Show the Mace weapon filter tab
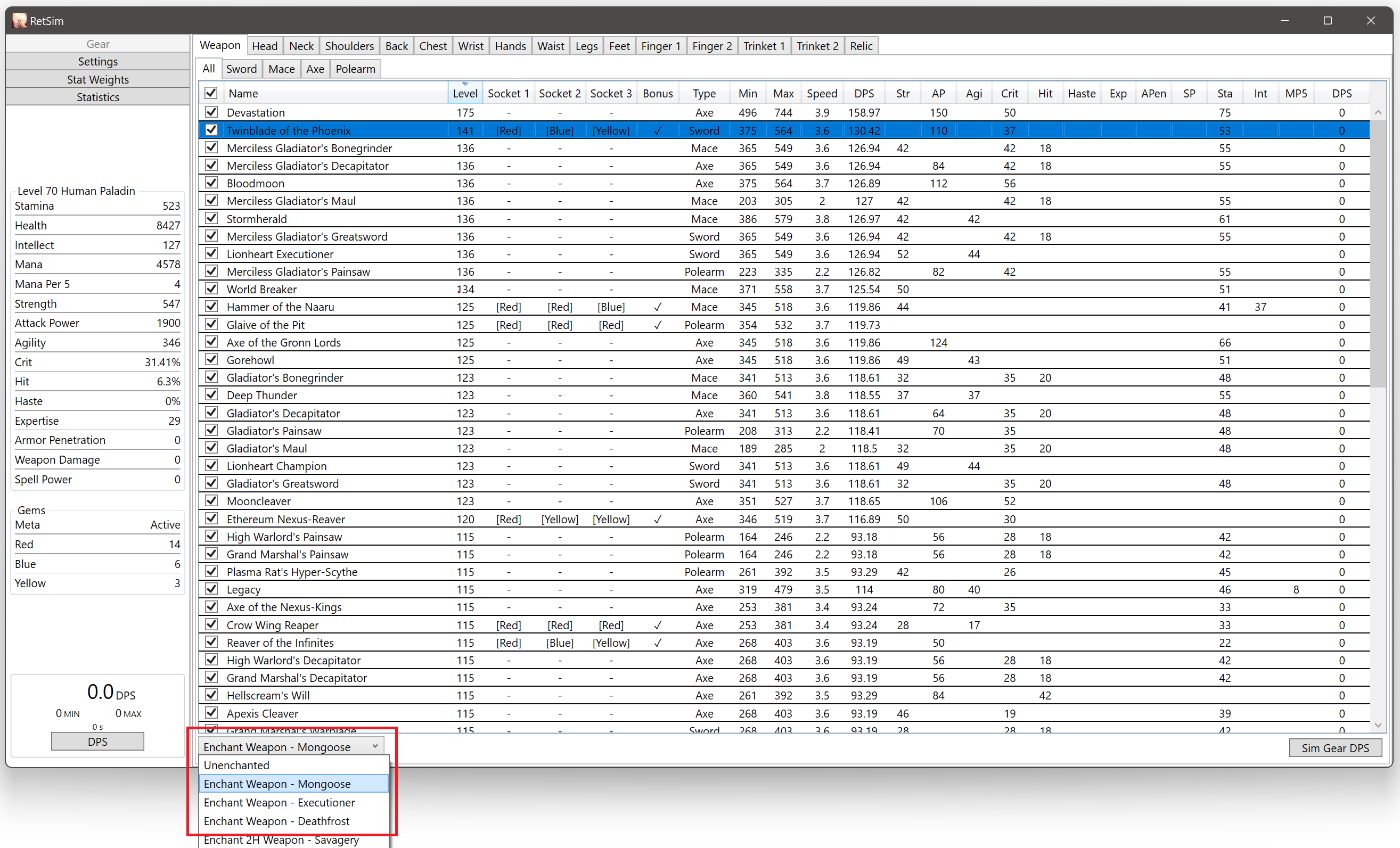Viewport: 1400px width, 848px height. pyautogui.click(x=281, y=69)
